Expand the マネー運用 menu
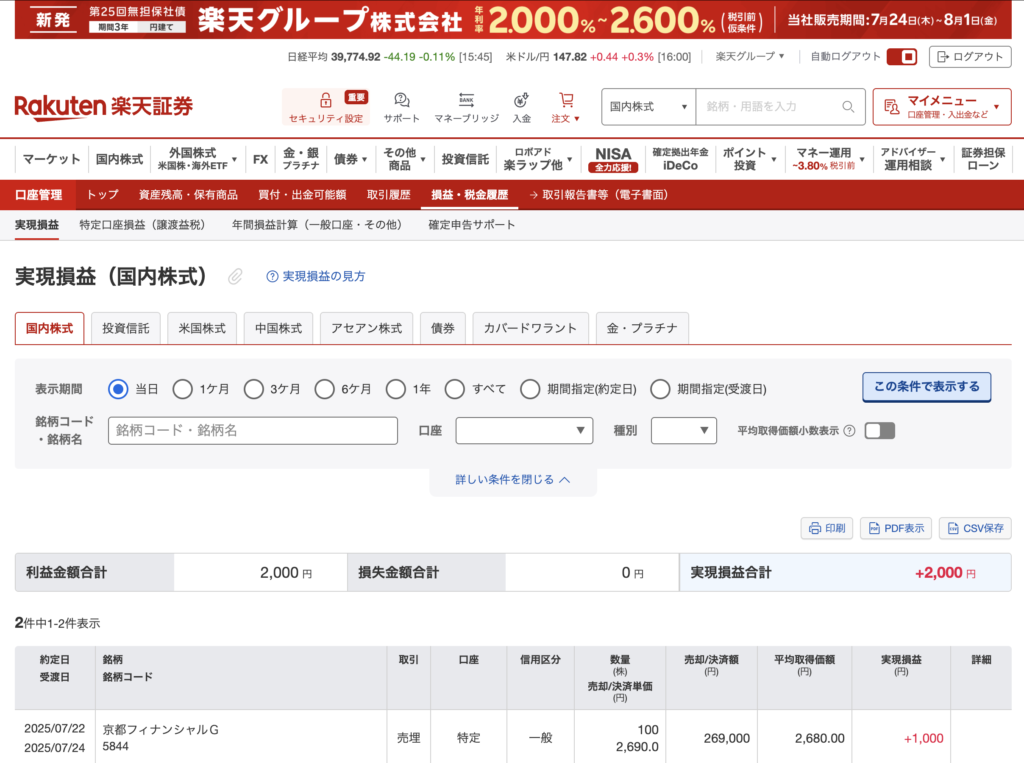 point(828,159)
